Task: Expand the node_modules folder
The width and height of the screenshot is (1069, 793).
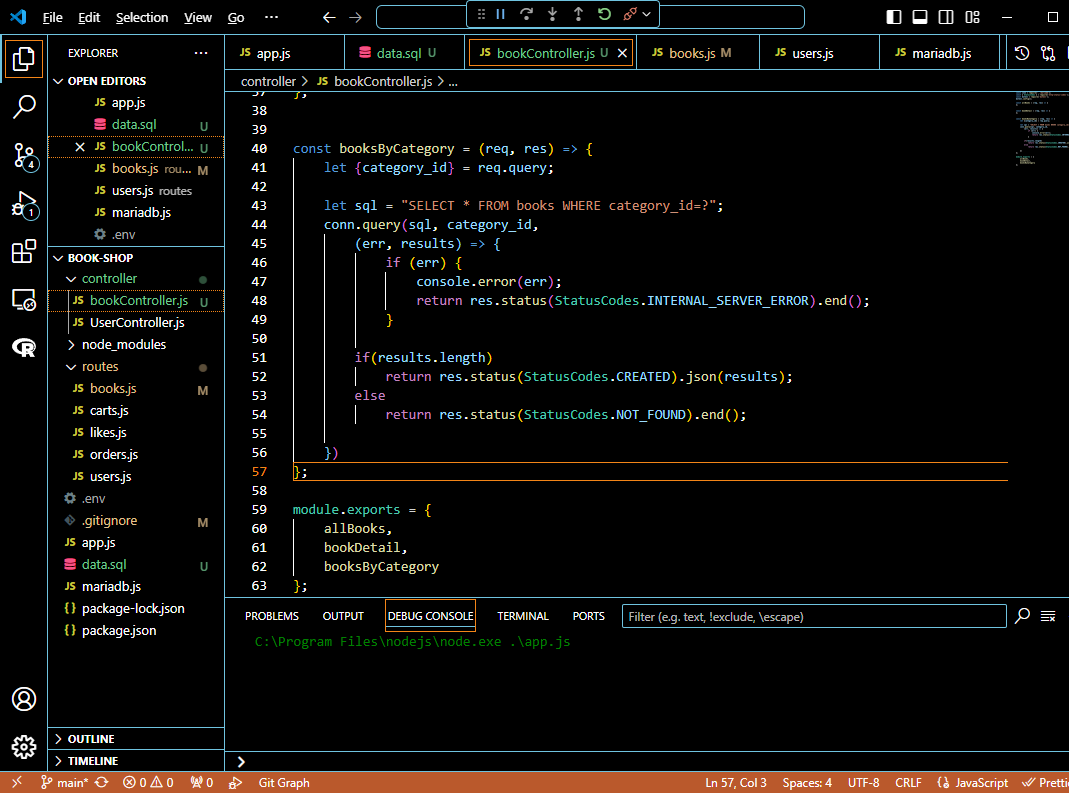Action: tap(71, 345)
